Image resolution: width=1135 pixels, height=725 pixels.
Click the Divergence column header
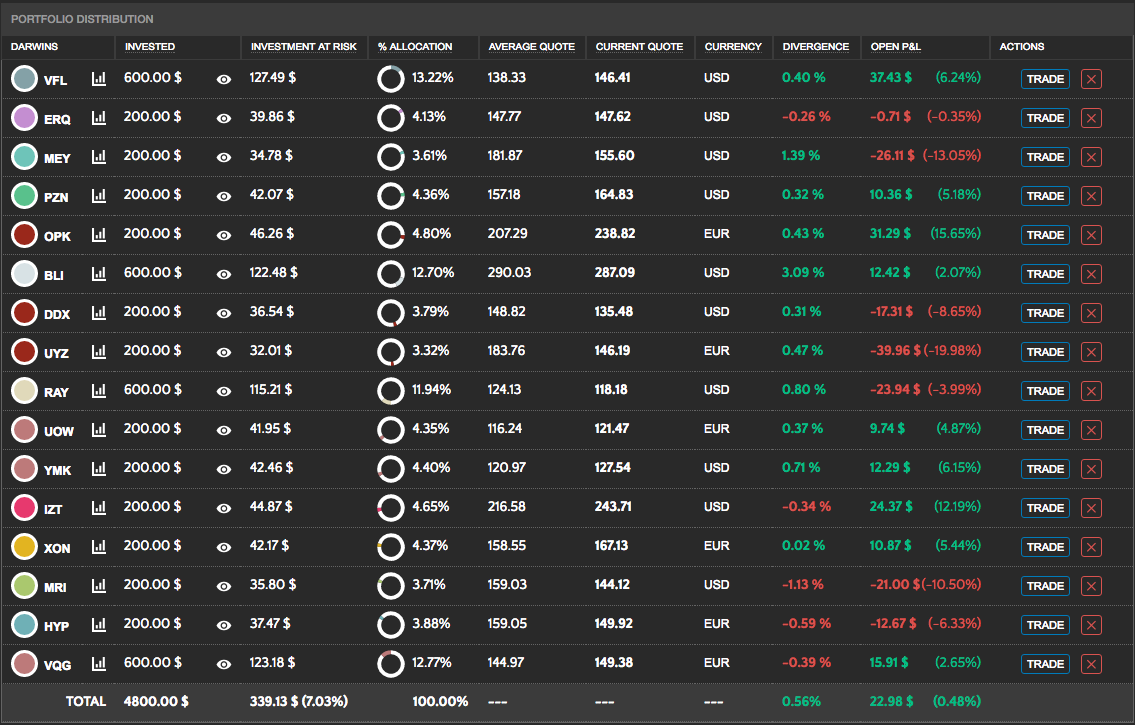[815, 47]
